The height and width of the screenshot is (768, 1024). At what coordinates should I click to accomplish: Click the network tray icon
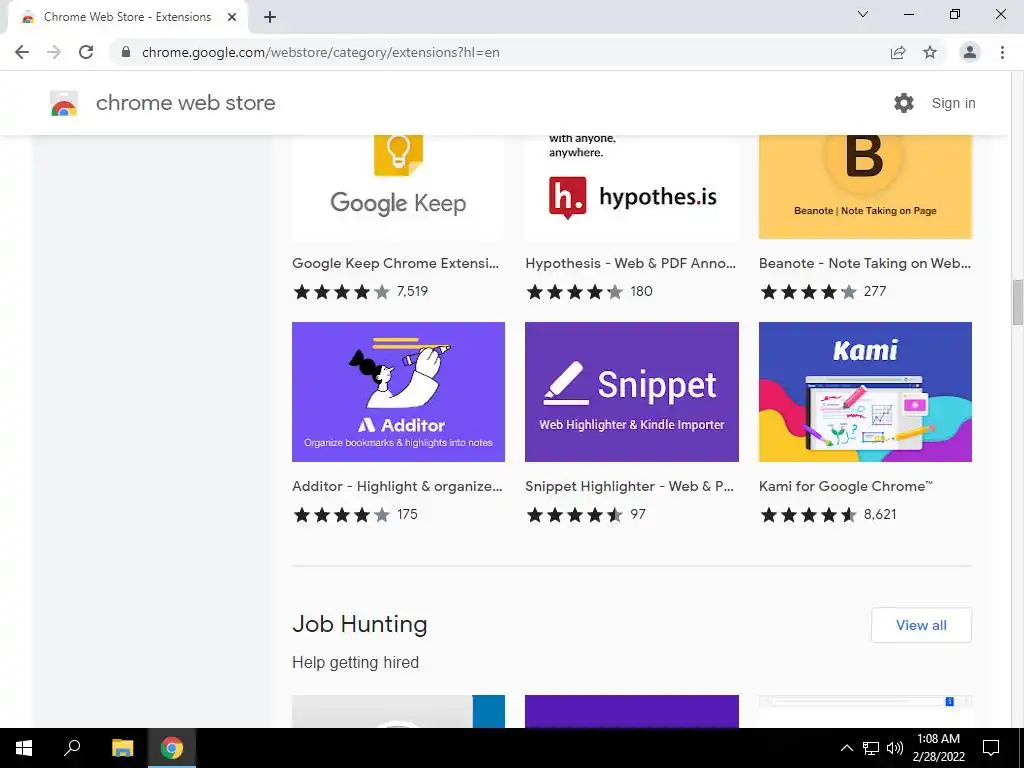pos(871,748)
